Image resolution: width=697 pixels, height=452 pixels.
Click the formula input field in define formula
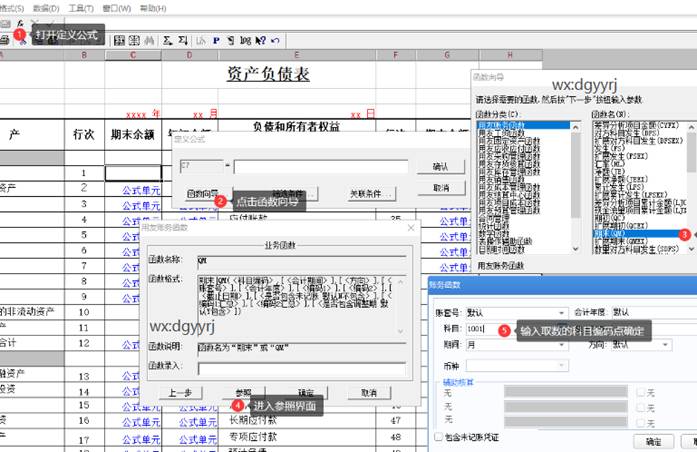click(x=321, y=167)
